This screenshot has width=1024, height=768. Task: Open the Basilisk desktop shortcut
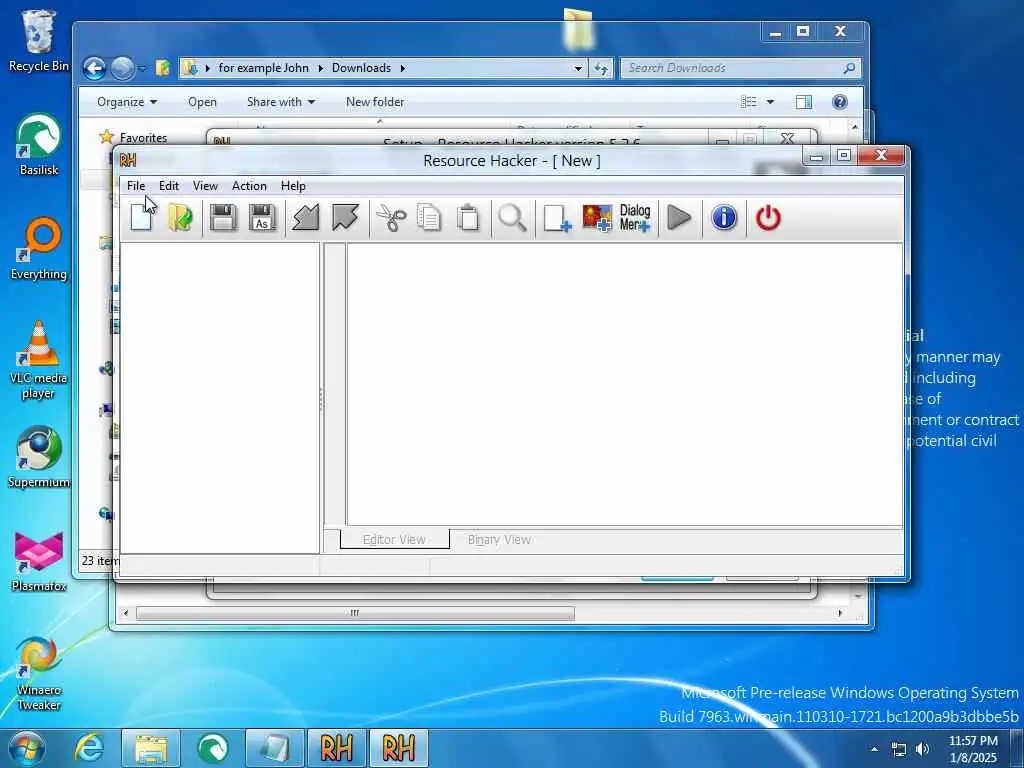click(39, 144)
